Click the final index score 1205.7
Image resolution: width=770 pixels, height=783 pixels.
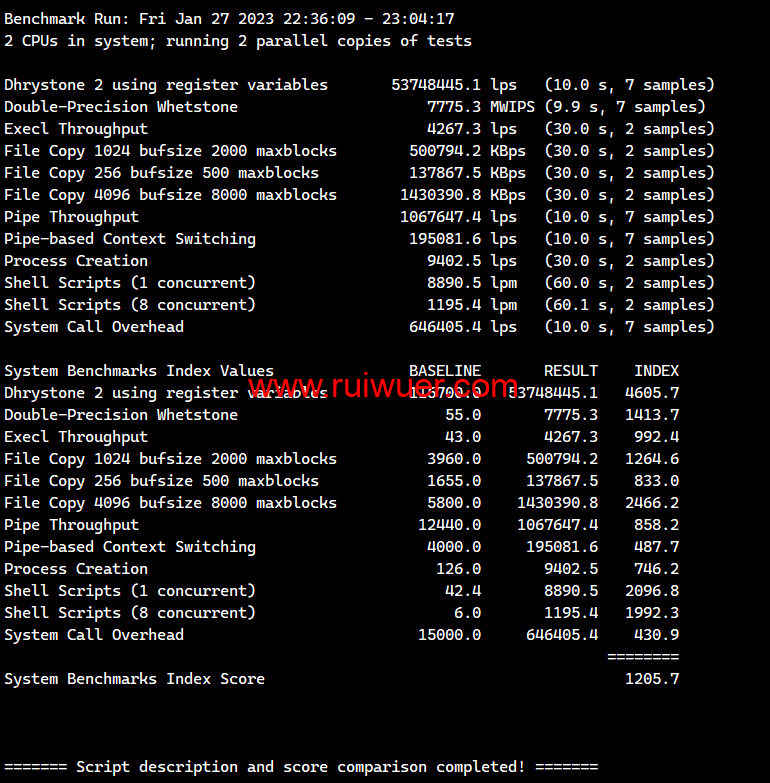click(x=652, y=679)
